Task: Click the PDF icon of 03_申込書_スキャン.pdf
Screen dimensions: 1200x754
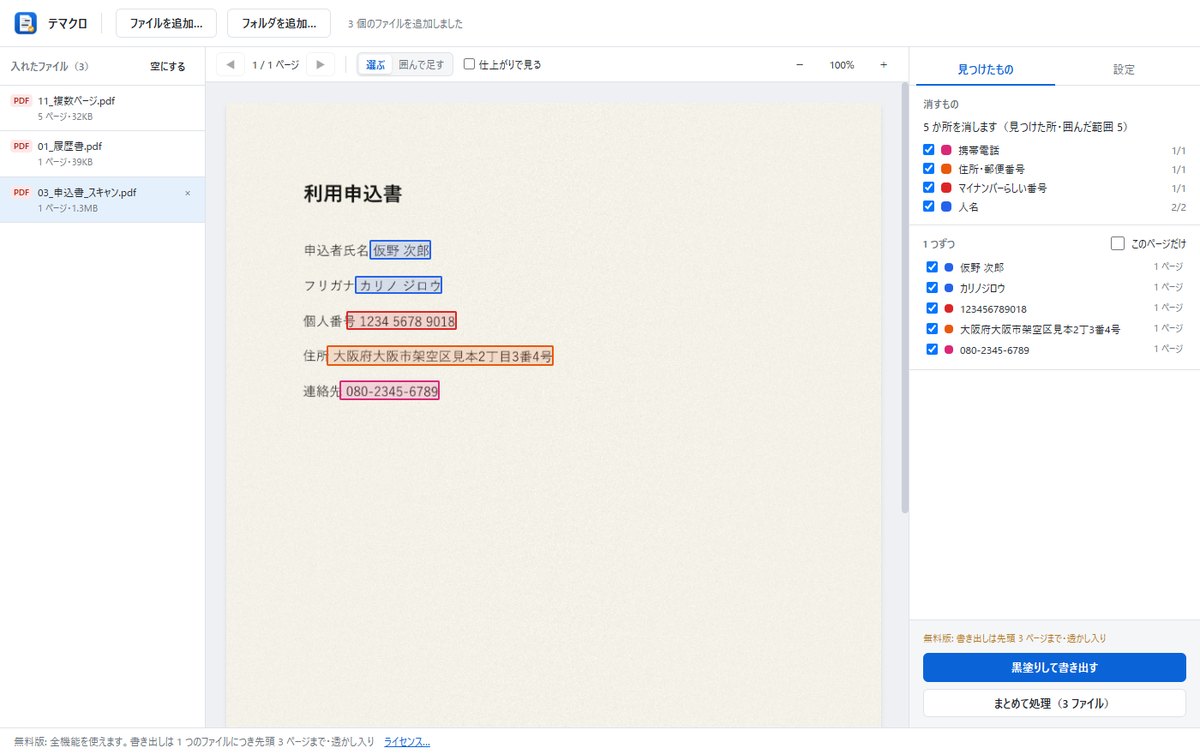Action: (x=21, y=192)
